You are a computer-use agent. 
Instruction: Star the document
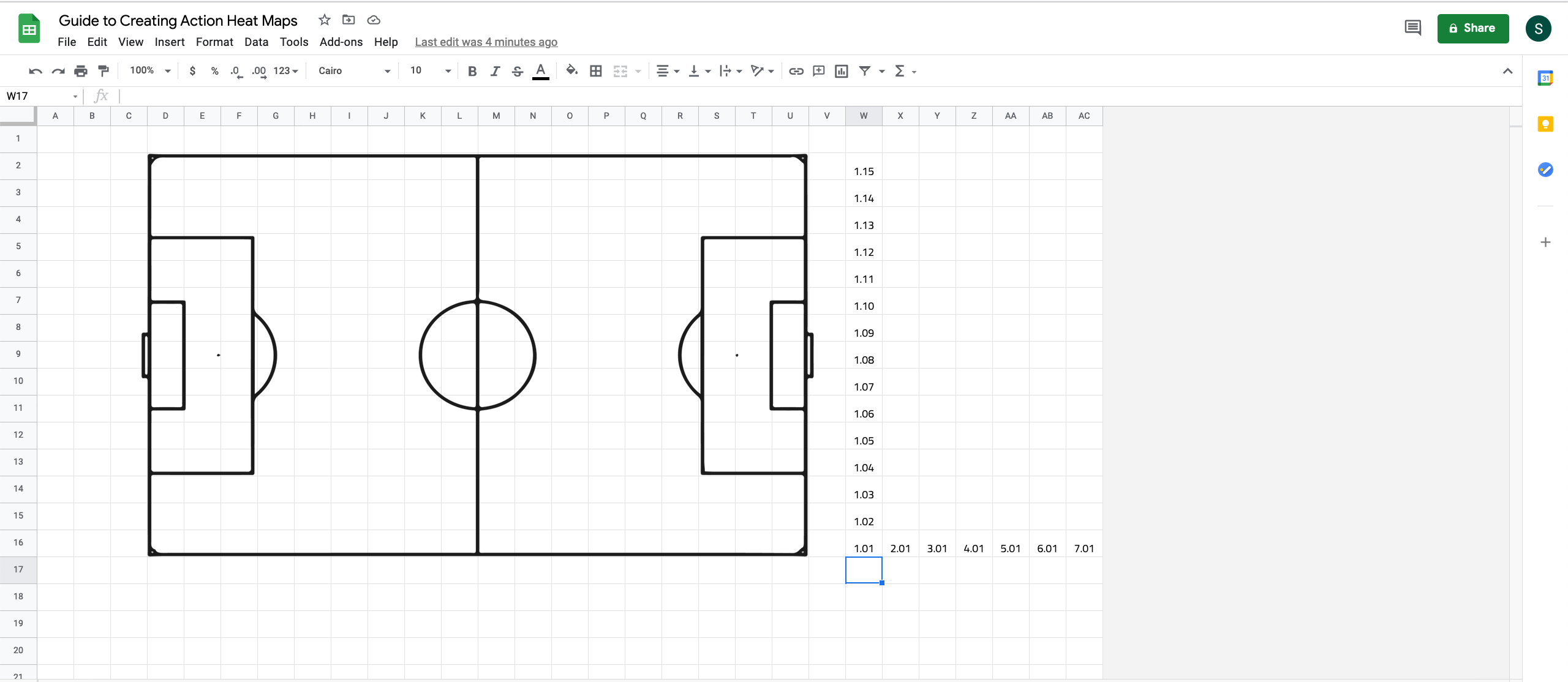(x=325, y=20)
